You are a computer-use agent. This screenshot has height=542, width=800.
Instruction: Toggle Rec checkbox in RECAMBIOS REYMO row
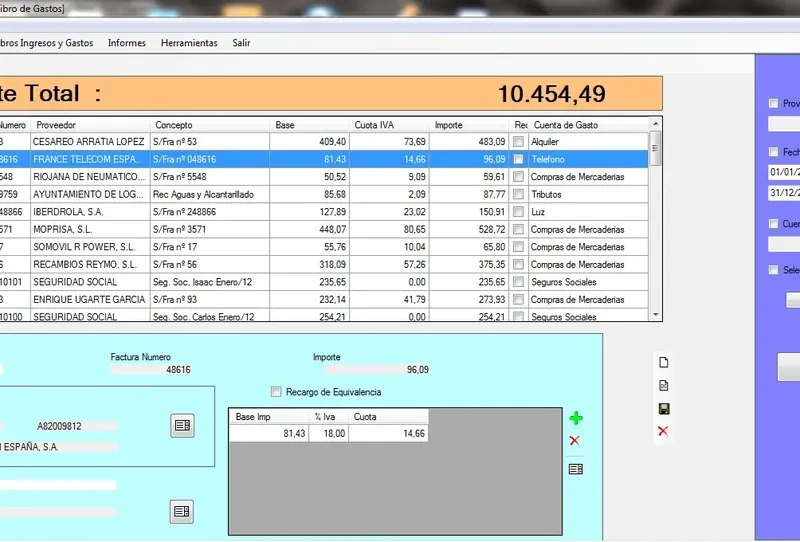518,264
